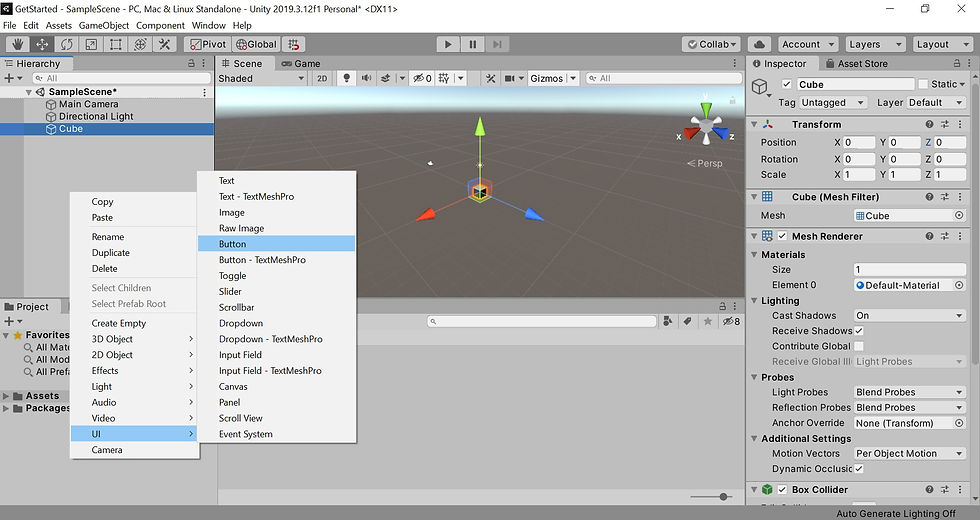Lock the Hierarchy panel
Image resolution: width=980 pixels, height=520 pixels.
[x=191, y=63]
